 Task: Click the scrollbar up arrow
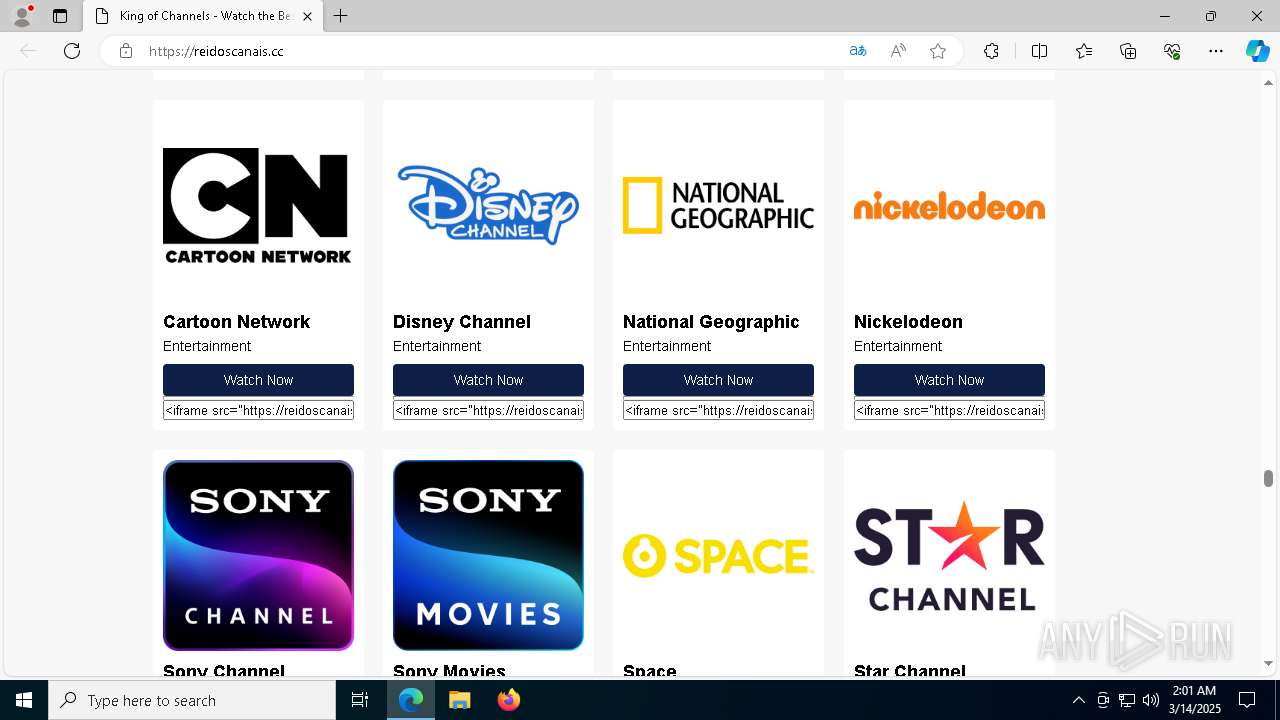(1268, 82)
